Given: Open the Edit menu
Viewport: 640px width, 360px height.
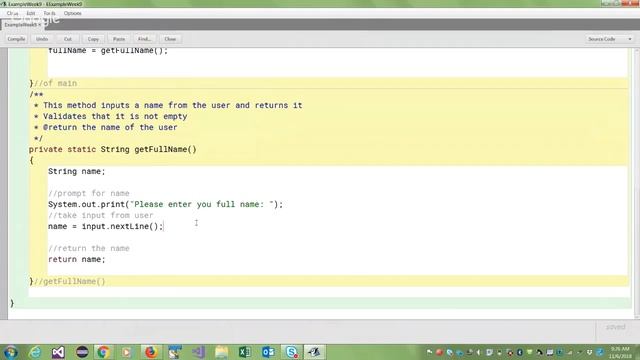Looking at the screenshot, I should 31,13.
